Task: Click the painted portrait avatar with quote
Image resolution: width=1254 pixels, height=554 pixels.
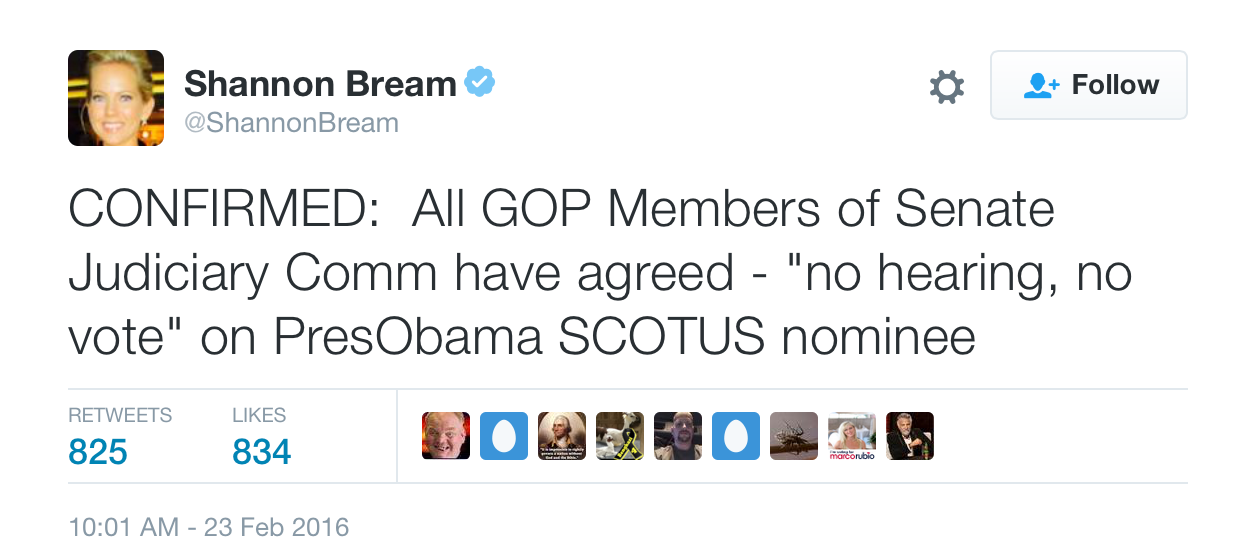Action: point(562,436)
